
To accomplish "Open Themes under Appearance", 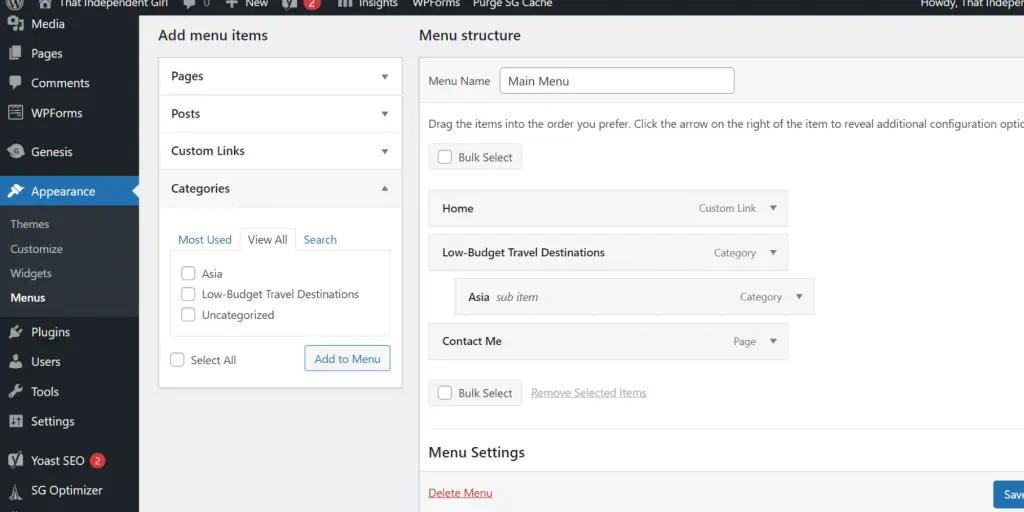I will click(x=29, y=224).
